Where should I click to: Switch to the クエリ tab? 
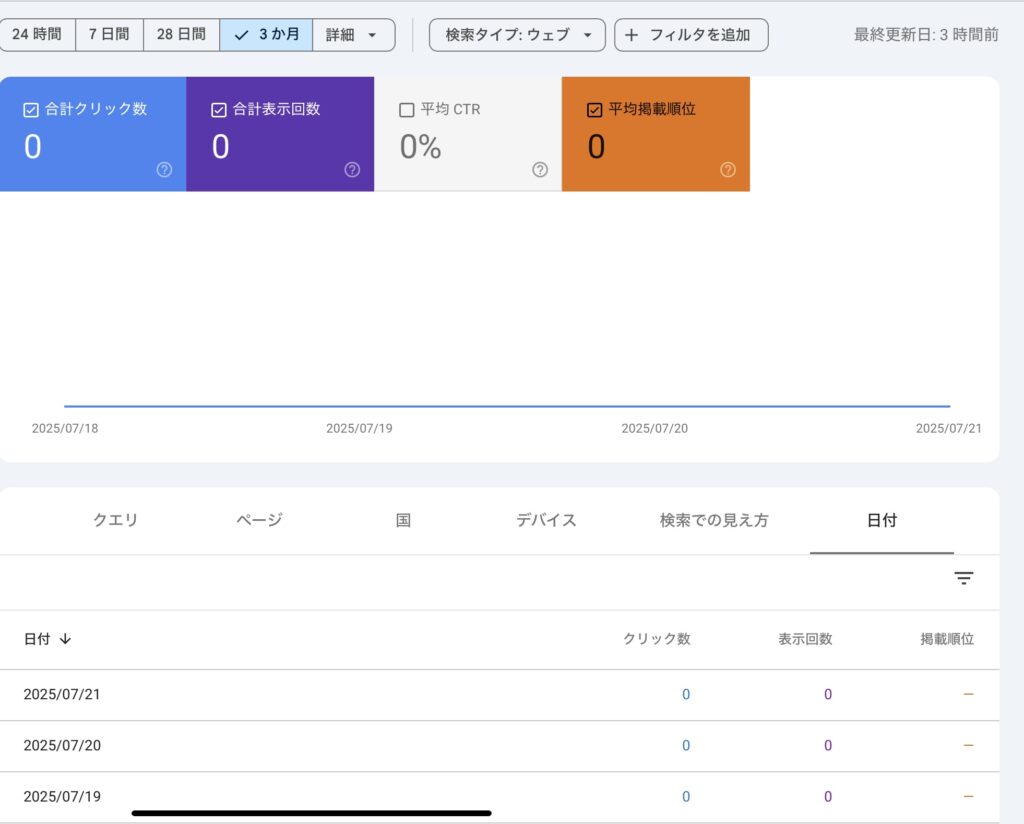tap(116, 520)
